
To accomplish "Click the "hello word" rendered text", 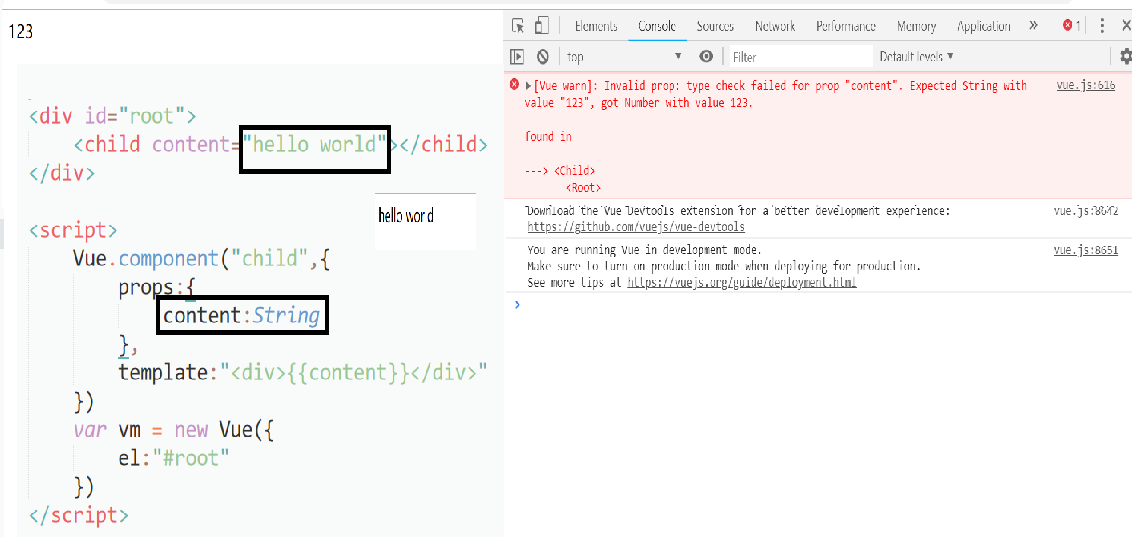I will (x=406, y=215).
